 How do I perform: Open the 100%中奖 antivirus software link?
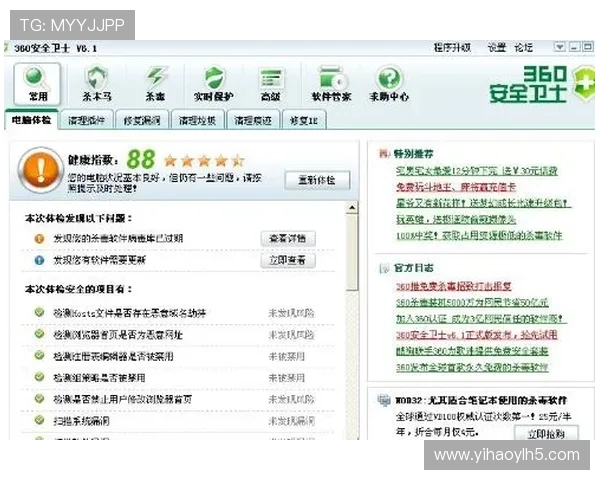(x=479, y=235)
